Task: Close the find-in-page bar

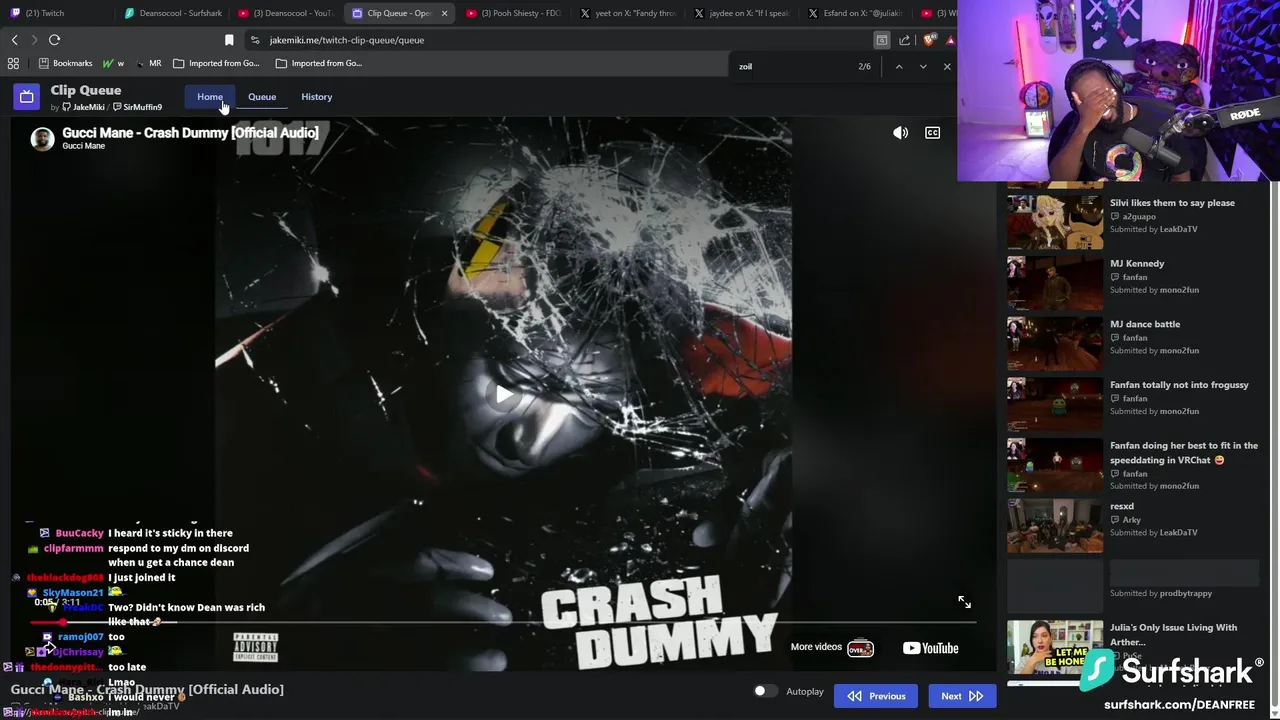Action: coord(947,66)
